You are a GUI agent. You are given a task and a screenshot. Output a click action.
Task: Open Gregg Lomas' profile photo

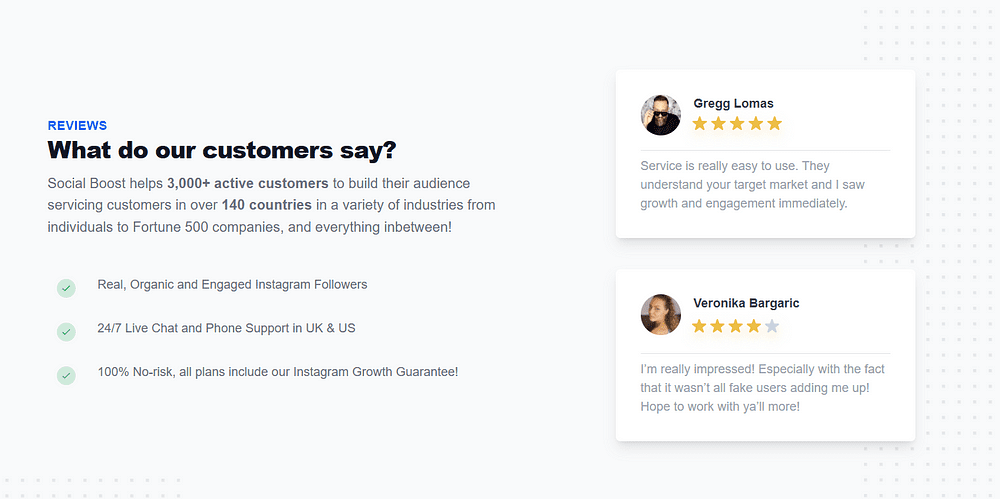pyautogui.click(x=661, y=115)
